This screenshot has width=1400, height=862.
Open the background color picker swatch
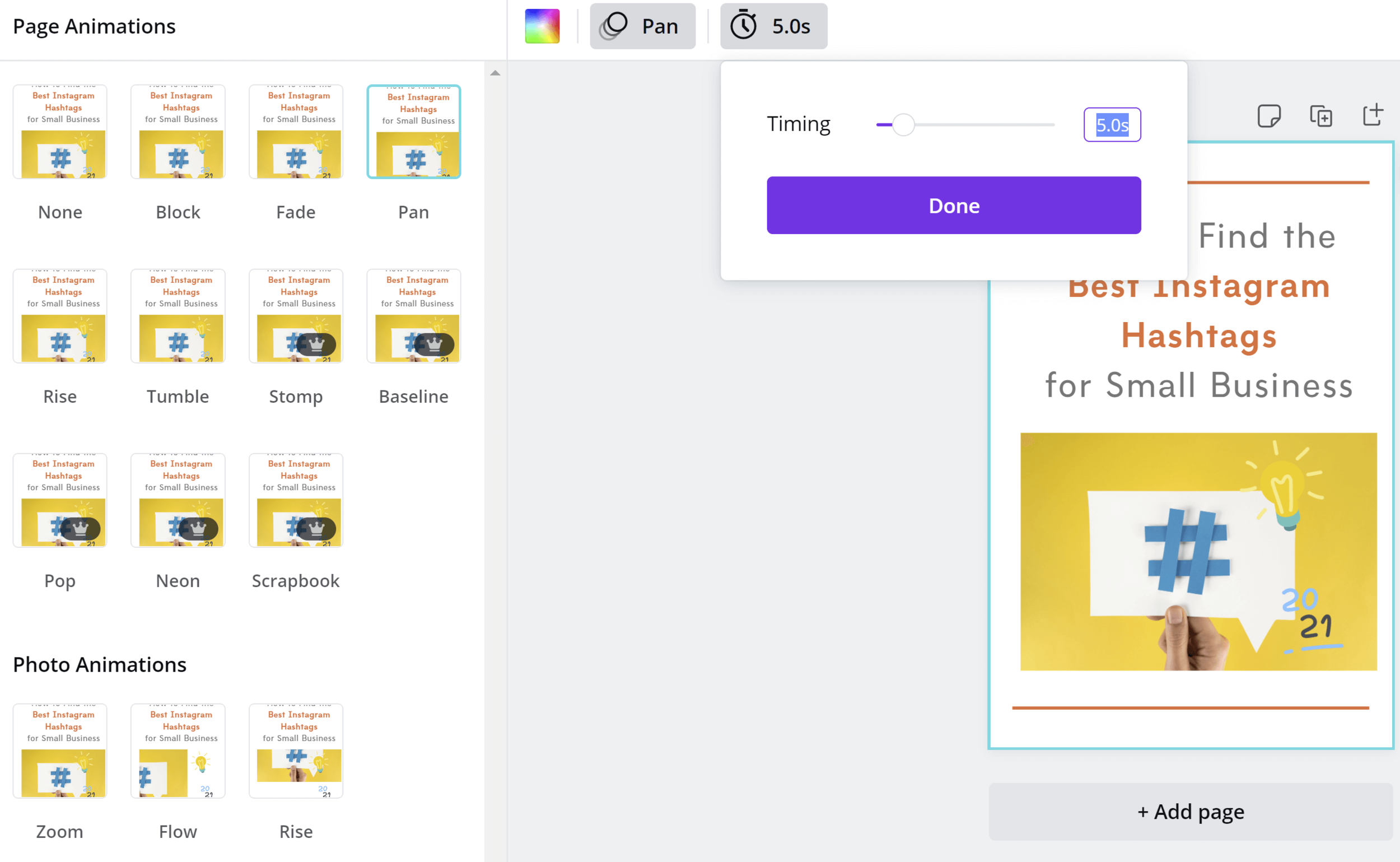542,26
